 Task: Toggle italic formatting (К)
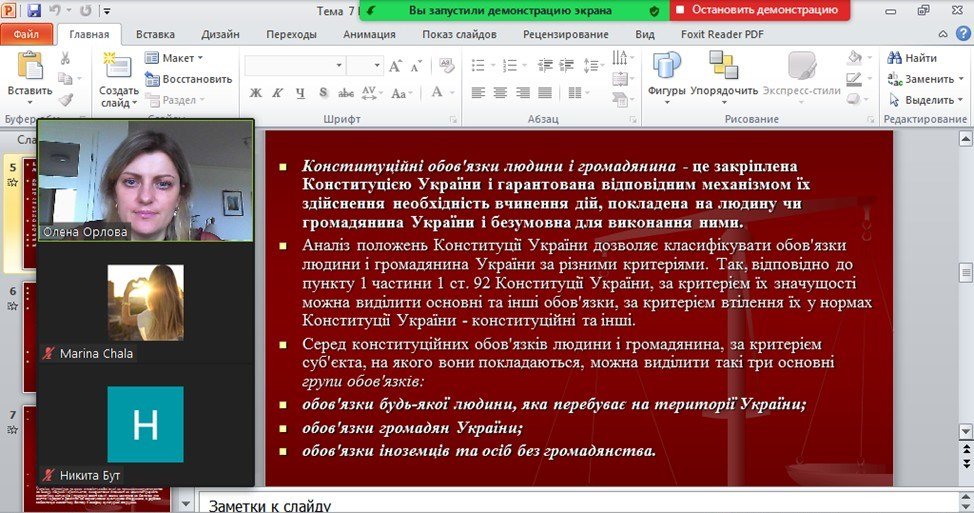[278, 93]
